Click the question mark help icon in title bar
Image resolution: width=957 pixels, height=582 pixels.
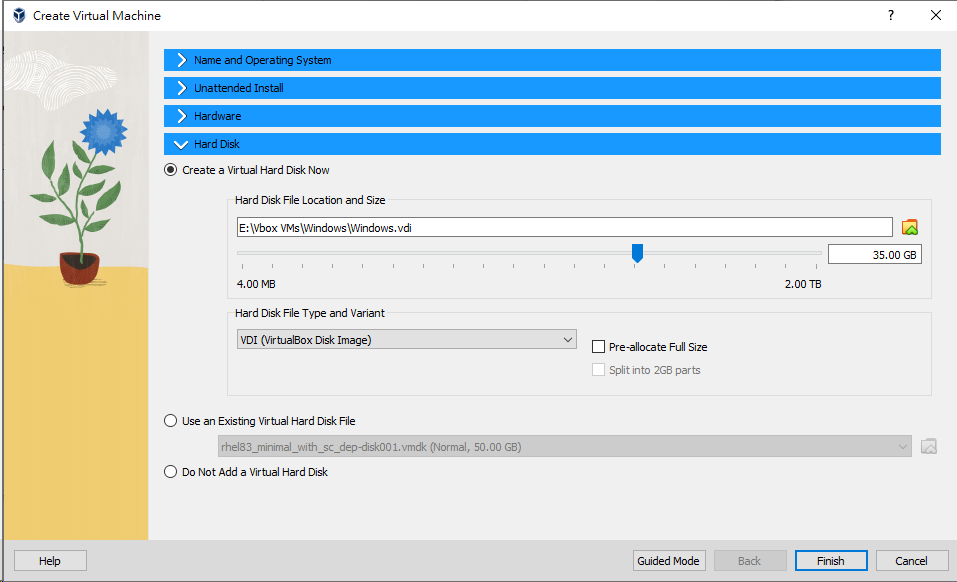(x=890, y=16)
